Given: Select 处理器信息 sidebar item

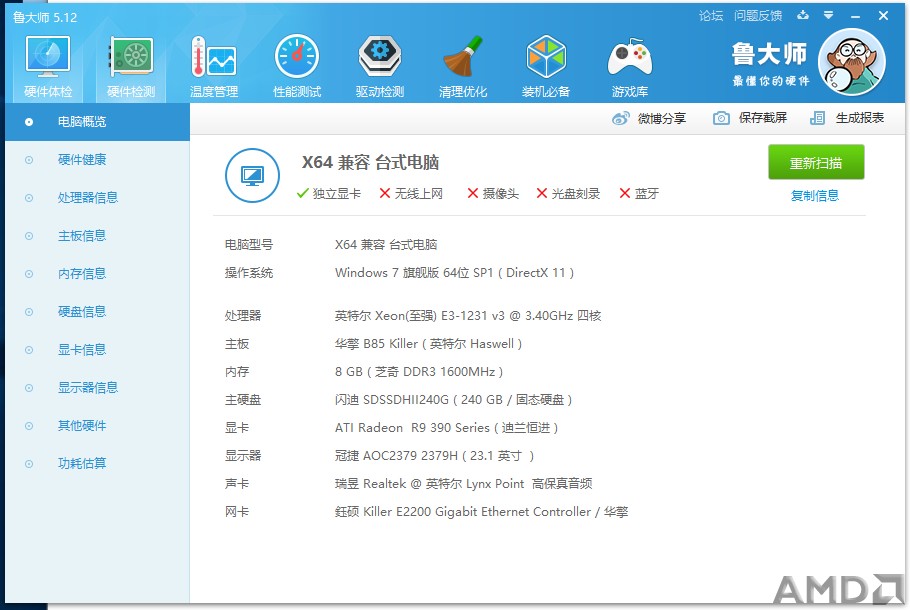Looking at the screenshot, I should pyautogui.click(x=98, y=198).
